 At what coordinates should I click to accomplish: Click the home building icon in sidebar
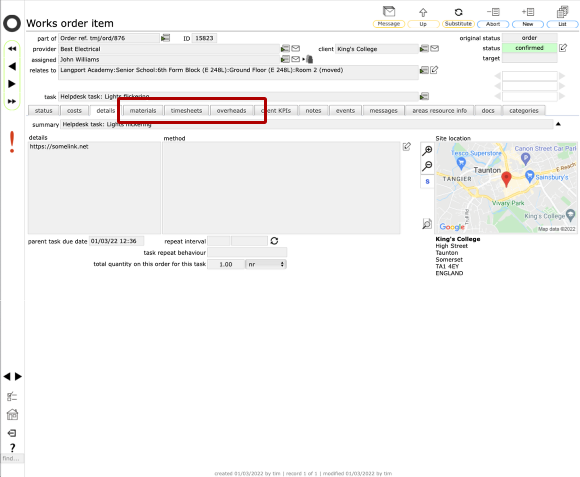click(x=12, y=415)
